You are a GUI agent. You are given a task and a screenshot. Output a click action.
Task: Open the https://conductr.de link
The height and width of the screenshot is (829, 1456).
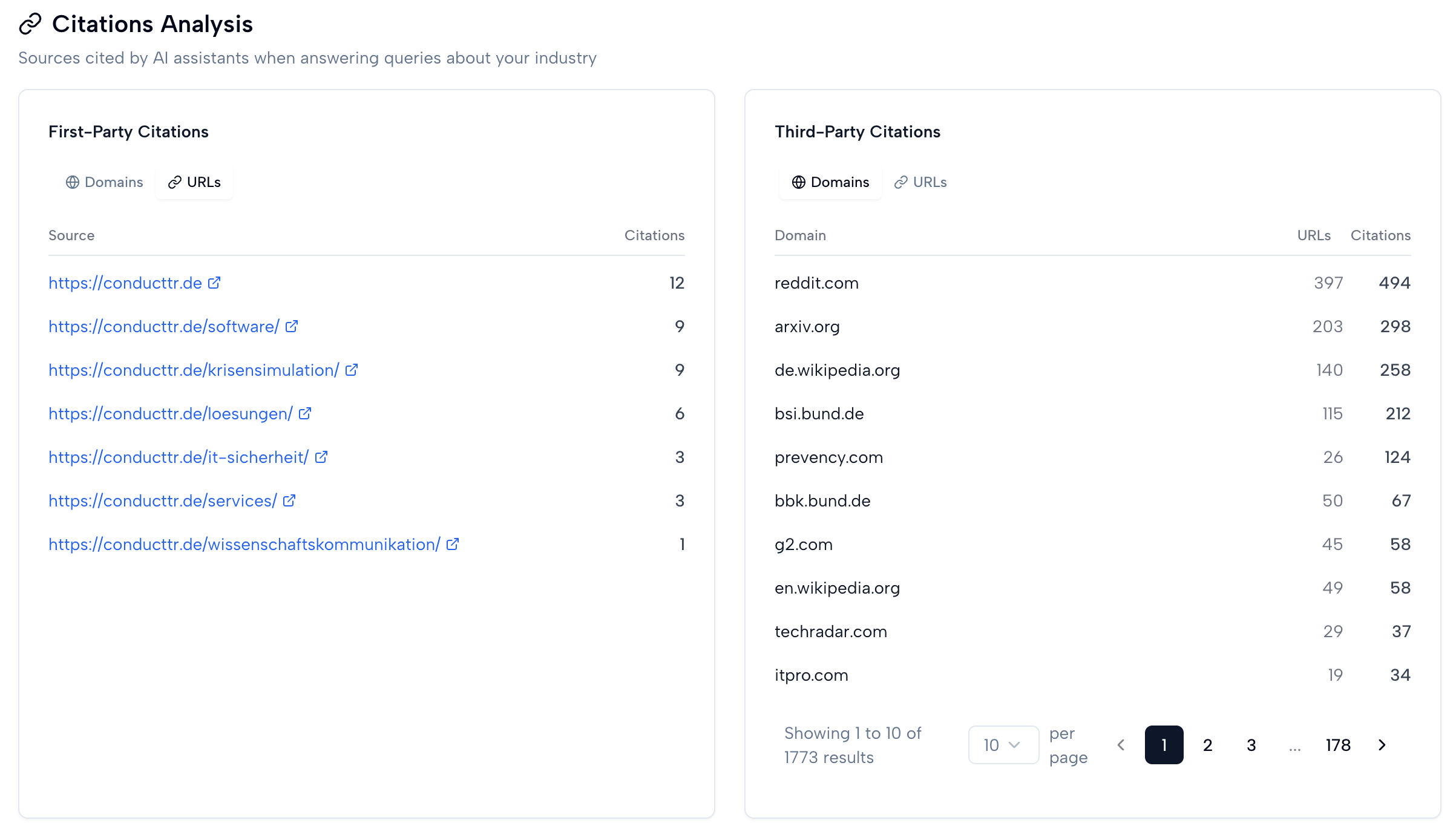[x=125, y=283]
